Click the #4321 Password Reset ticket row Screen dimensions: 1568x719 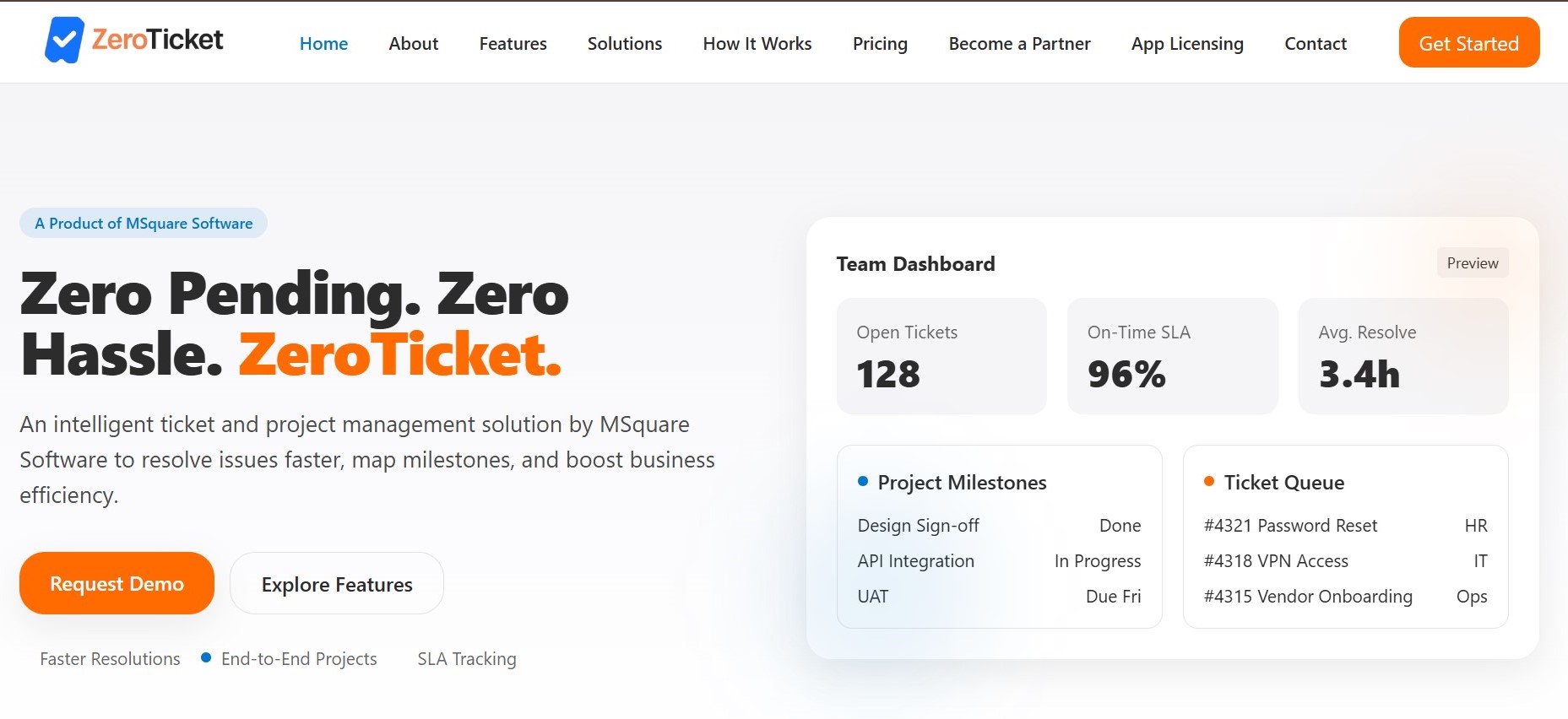tap(1344, 526)
